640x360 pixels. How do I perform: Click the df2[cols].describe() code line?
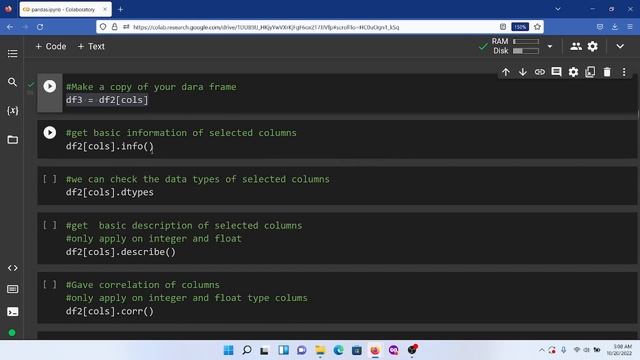pyautogui.click(x=121, y=252)
